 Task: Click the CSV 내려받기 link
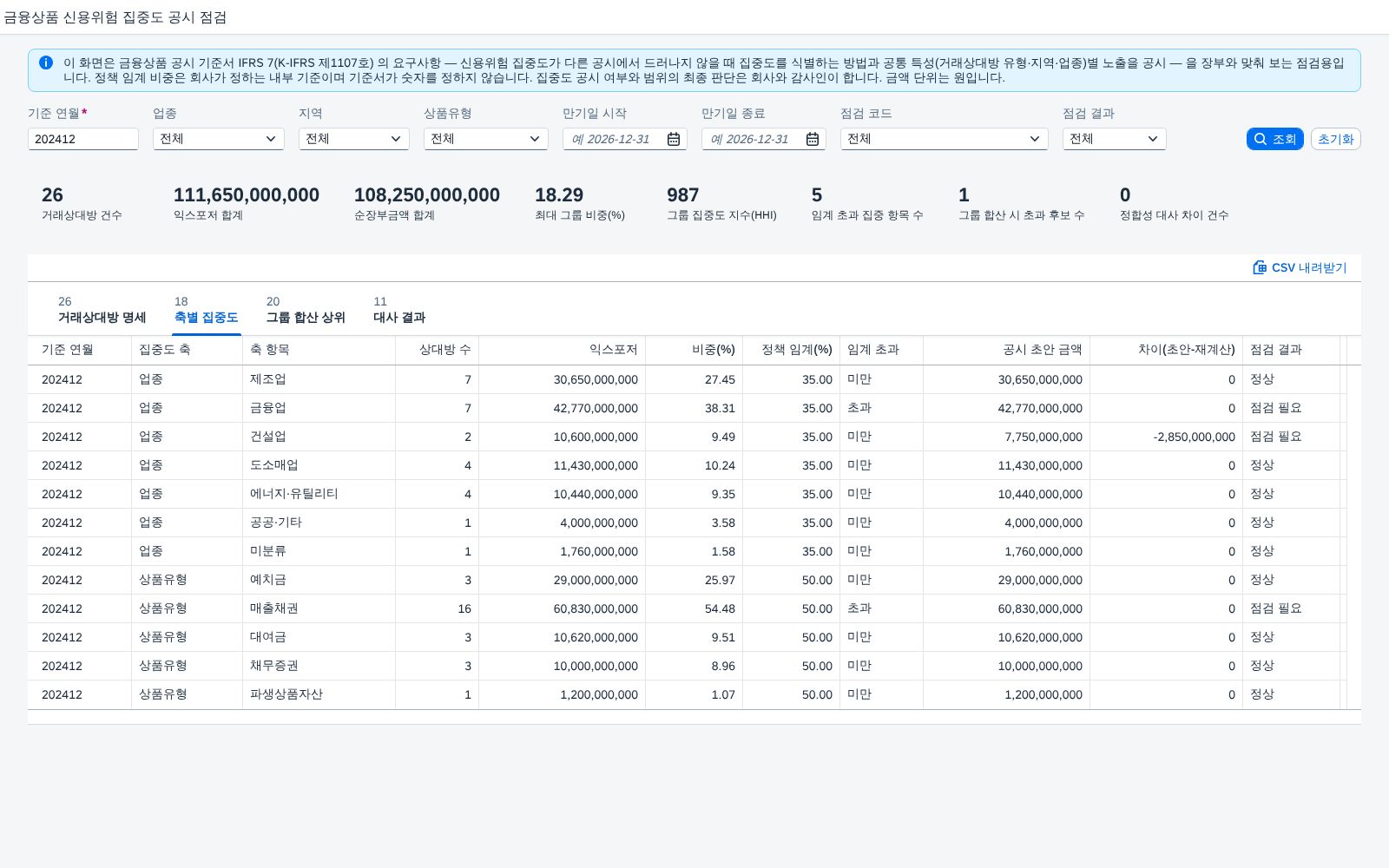[x=1300, y=267]
